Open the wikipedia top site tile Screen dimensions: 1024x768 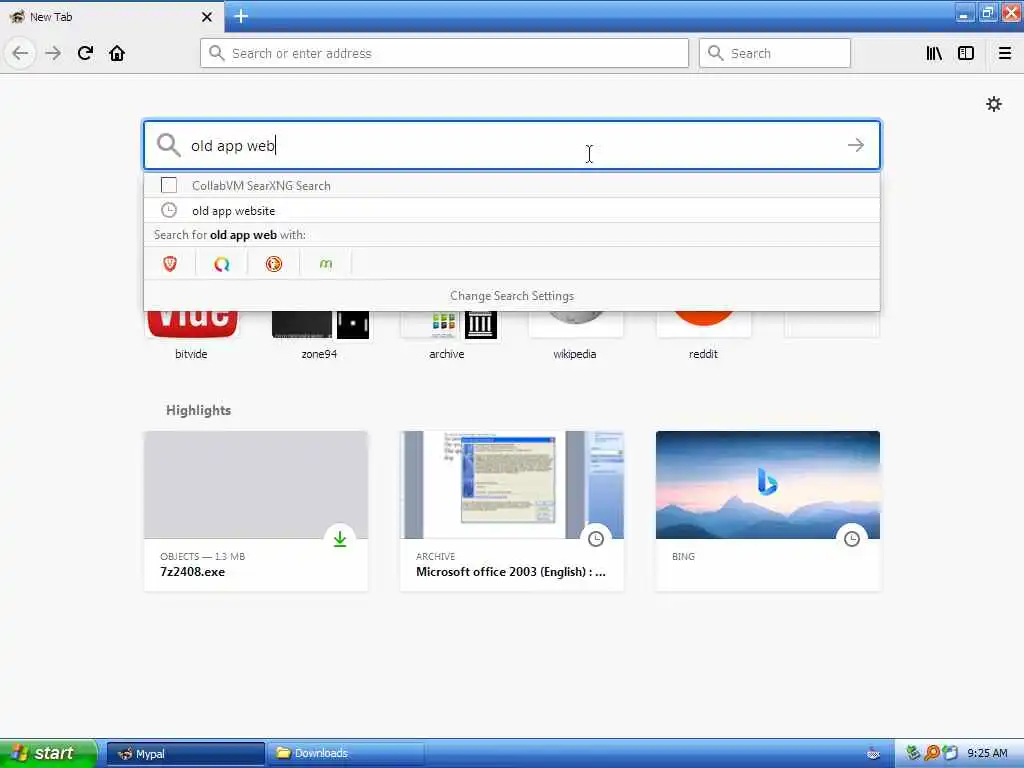(x=575, y=334)
